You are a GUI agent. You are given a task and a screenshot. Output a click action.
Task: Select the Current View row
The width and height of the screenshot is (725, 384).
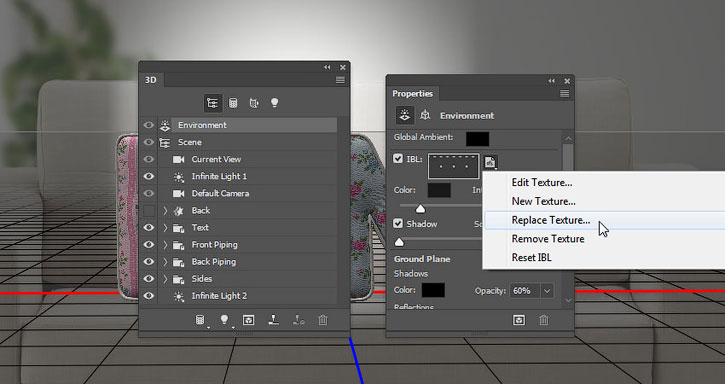point(248,159)
